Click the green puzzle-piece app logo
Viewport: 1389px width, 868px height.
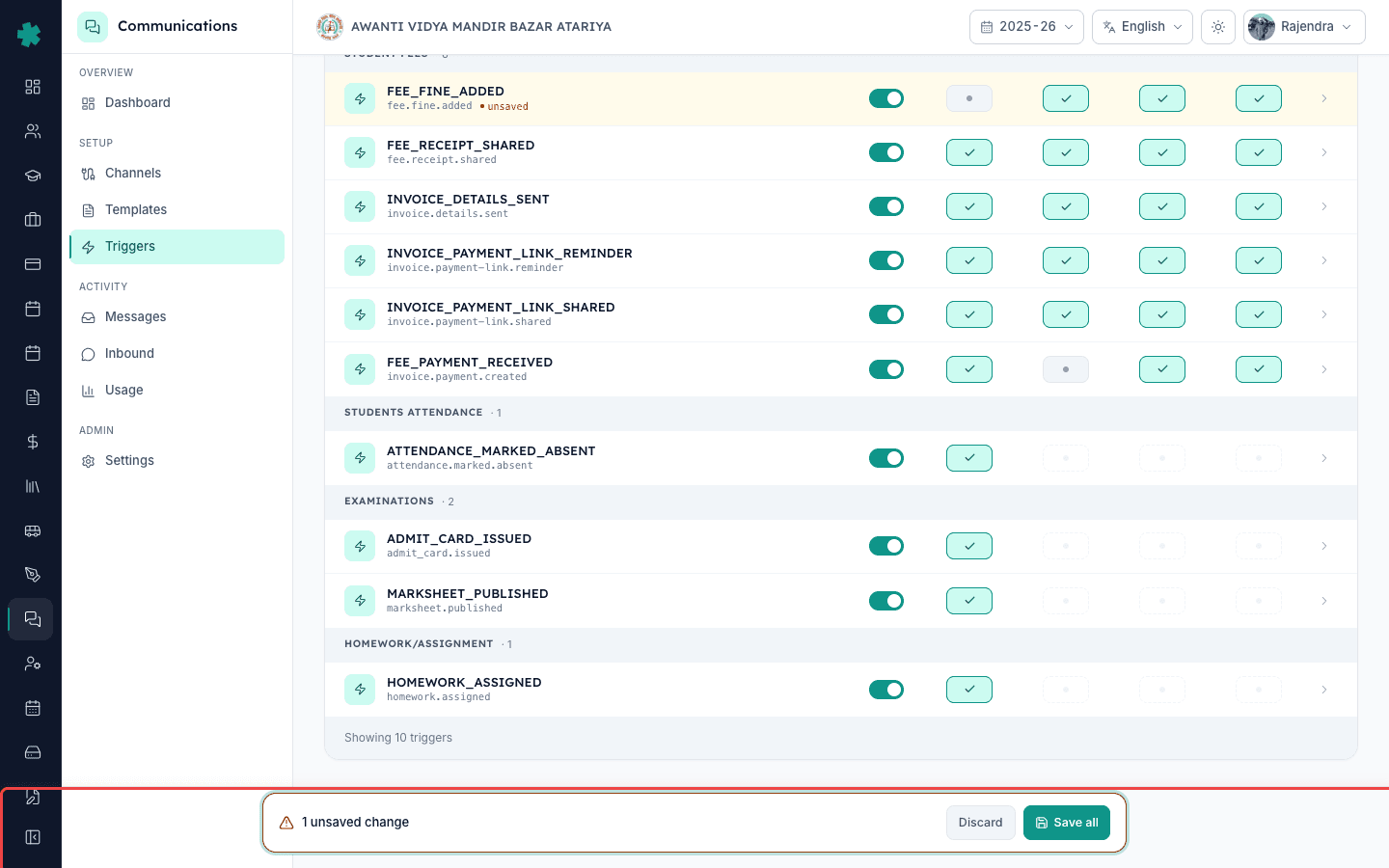pos(30,35)
